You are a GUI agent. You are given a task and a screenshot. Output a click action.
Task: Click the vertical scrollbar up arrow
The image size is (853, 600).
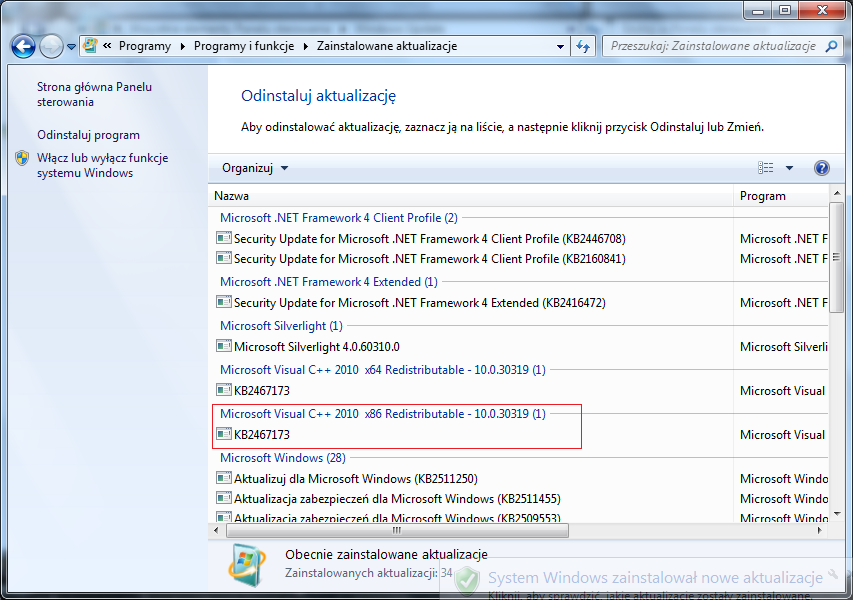[x=837, y=194]
